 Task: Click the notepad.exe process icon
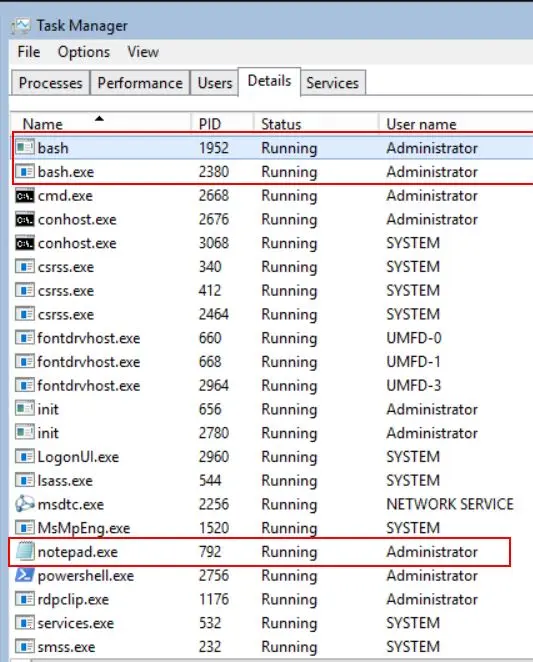pyautogui.click(x=25, y=551)
